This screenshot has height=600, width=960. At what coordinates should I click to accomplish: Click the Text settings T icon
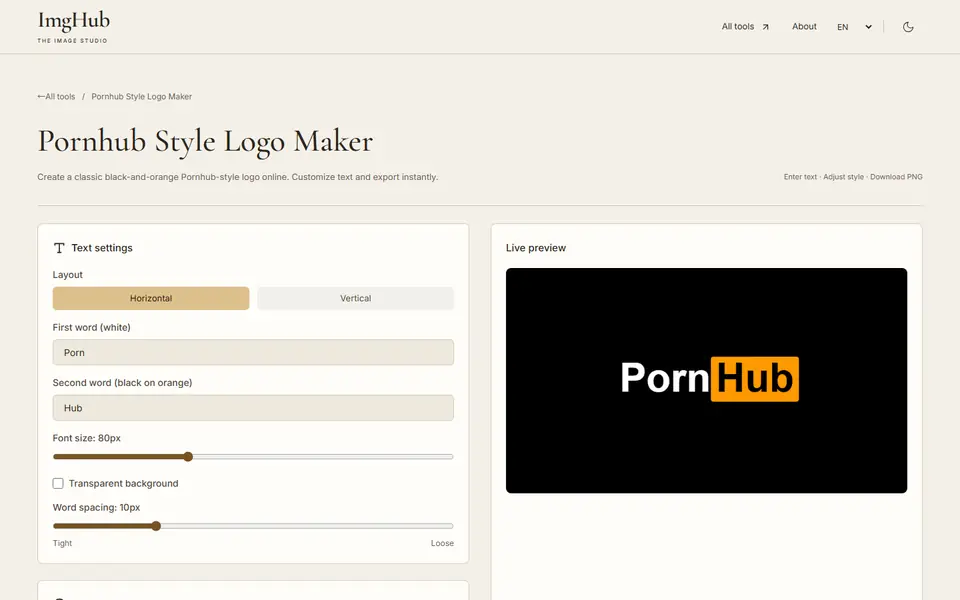point(59,248)
